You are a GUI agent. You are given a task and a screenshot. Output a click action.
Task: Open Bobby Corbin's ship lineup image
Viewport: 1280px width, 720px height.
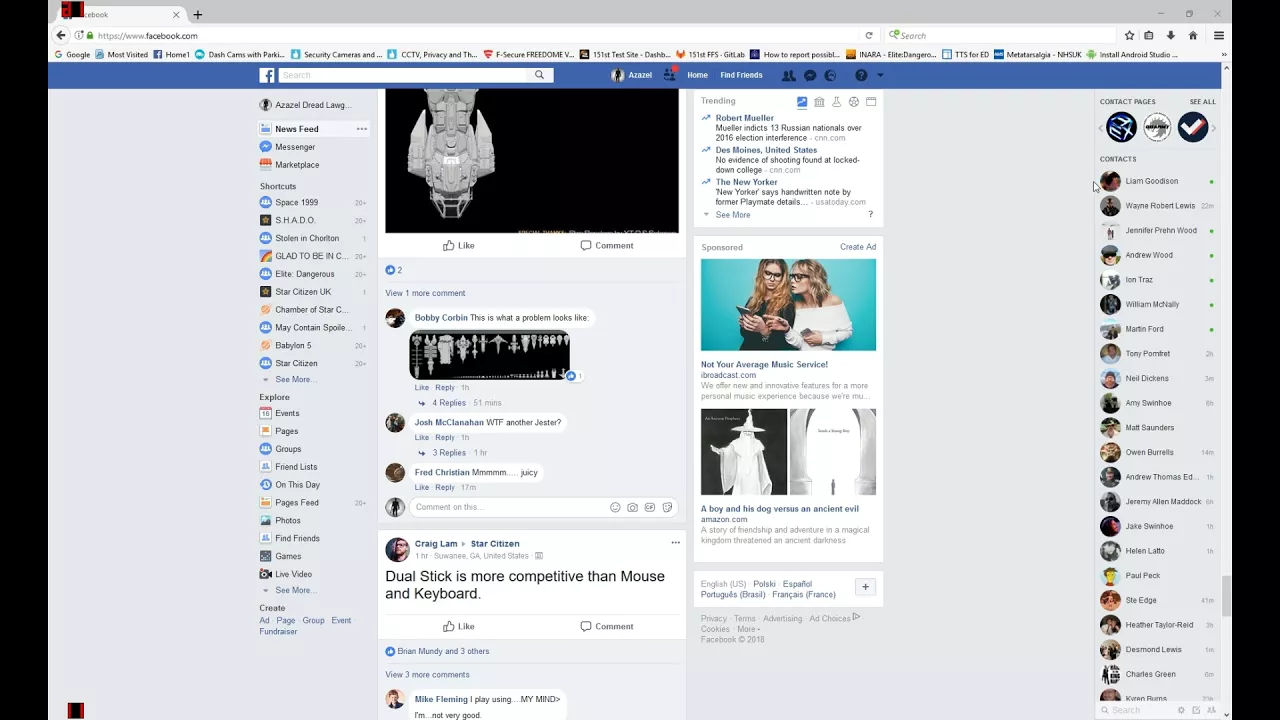point(489,355)
